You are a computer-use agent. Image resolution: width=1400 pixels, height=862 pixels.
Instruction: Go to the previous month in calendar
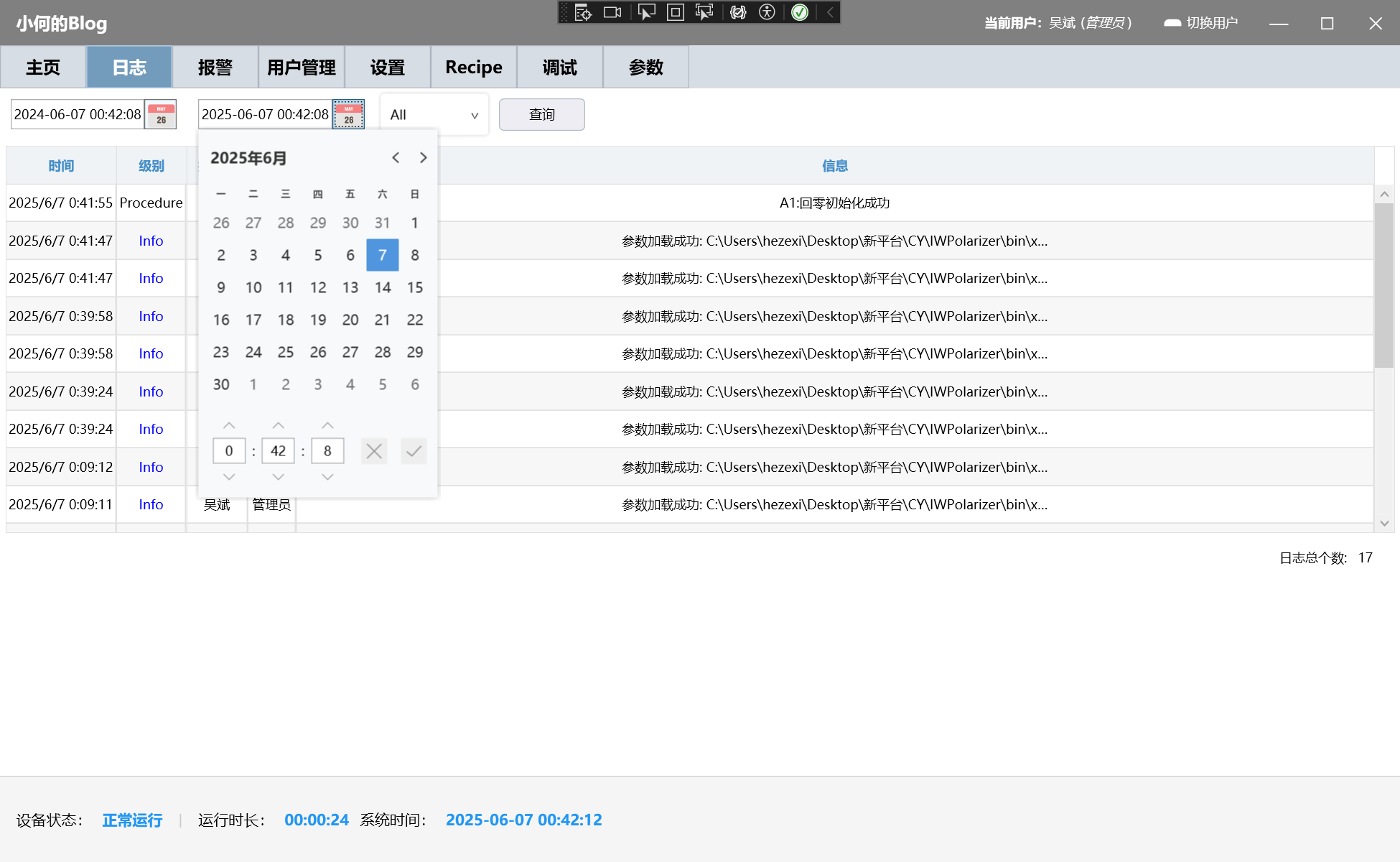396,158
